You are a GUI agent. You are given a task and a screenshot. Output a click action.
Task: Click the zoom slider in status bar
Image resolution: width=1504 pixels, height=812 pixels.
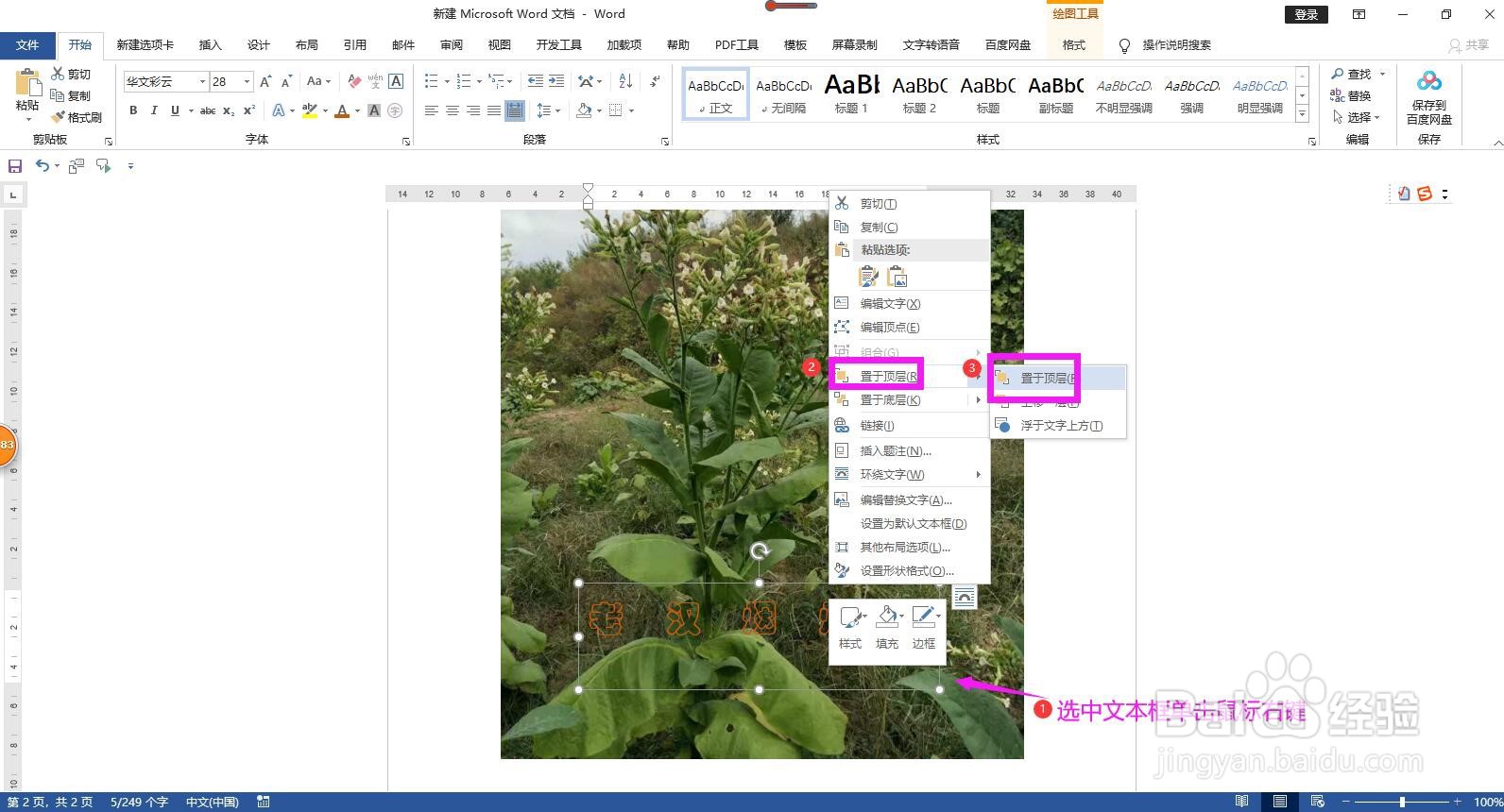pyautogui.click(x=1402, y=802)
